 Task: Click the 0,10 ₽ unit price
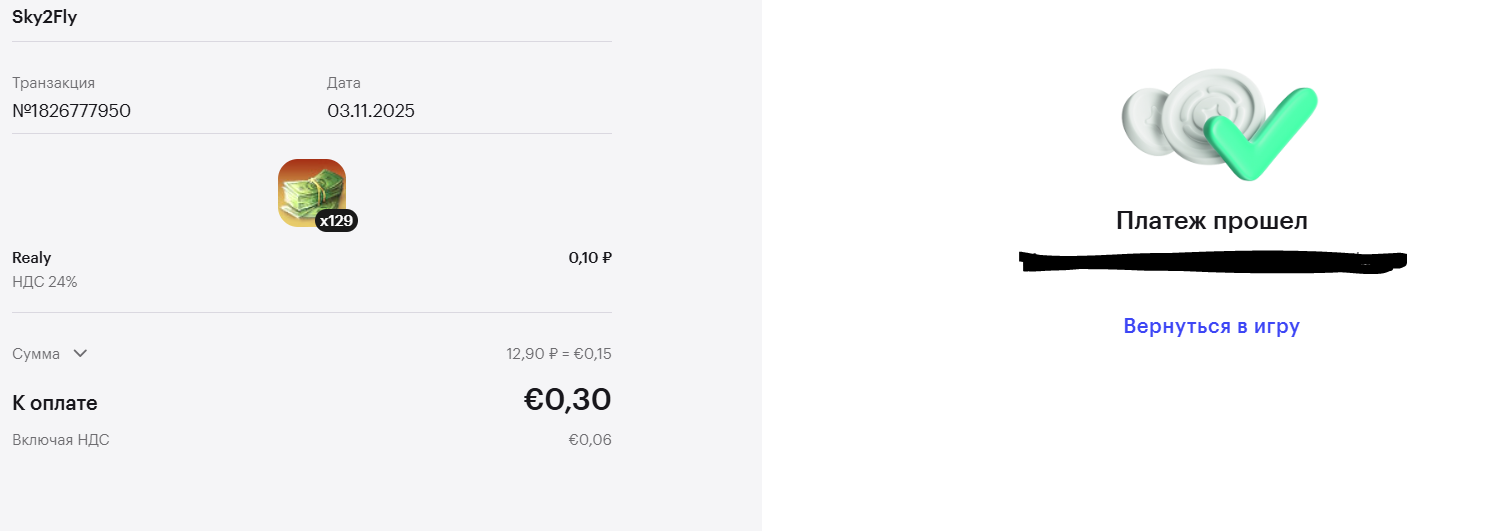click(590, 258)
